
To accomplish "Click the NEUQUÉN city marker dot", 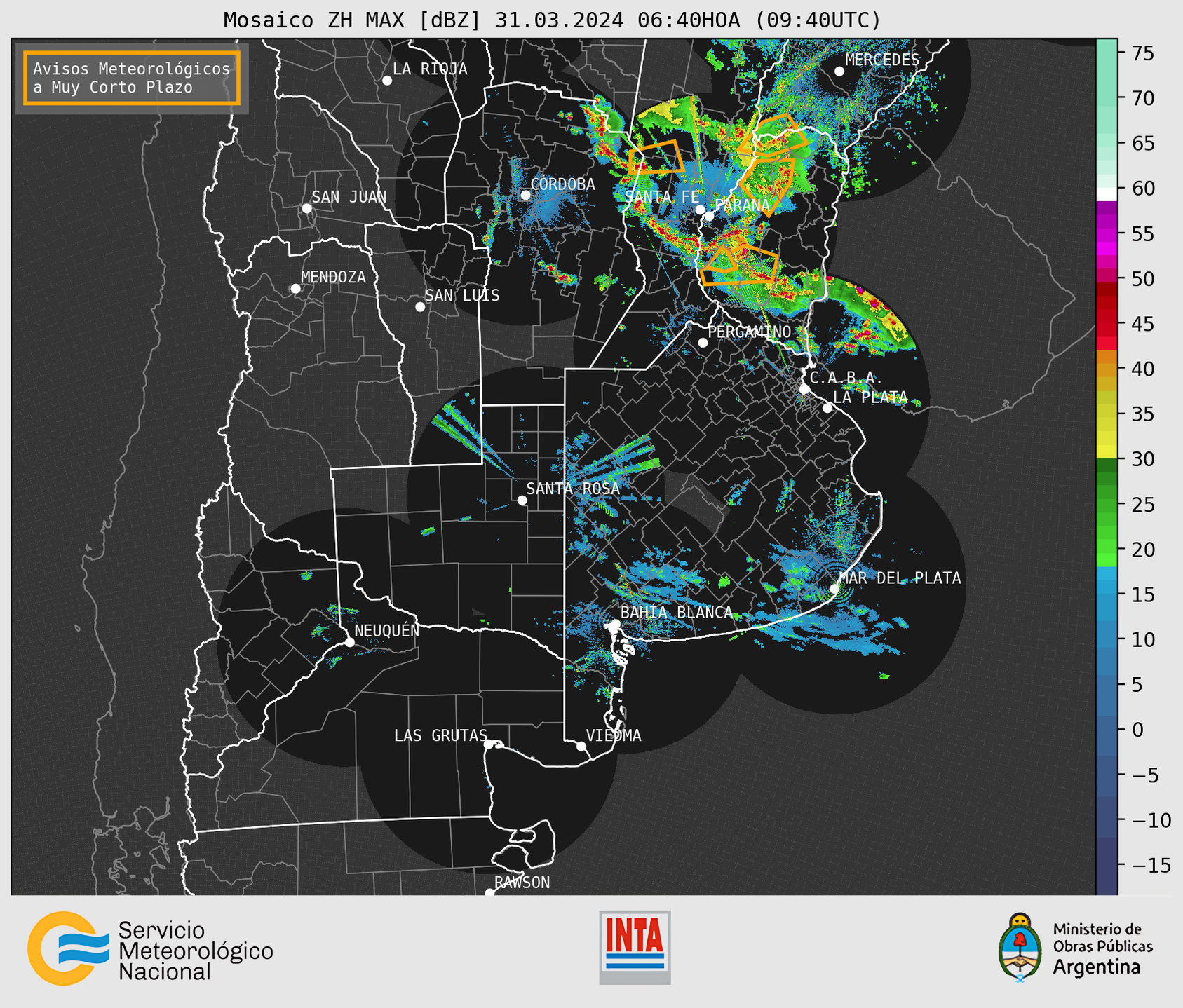I will point(349,642).
